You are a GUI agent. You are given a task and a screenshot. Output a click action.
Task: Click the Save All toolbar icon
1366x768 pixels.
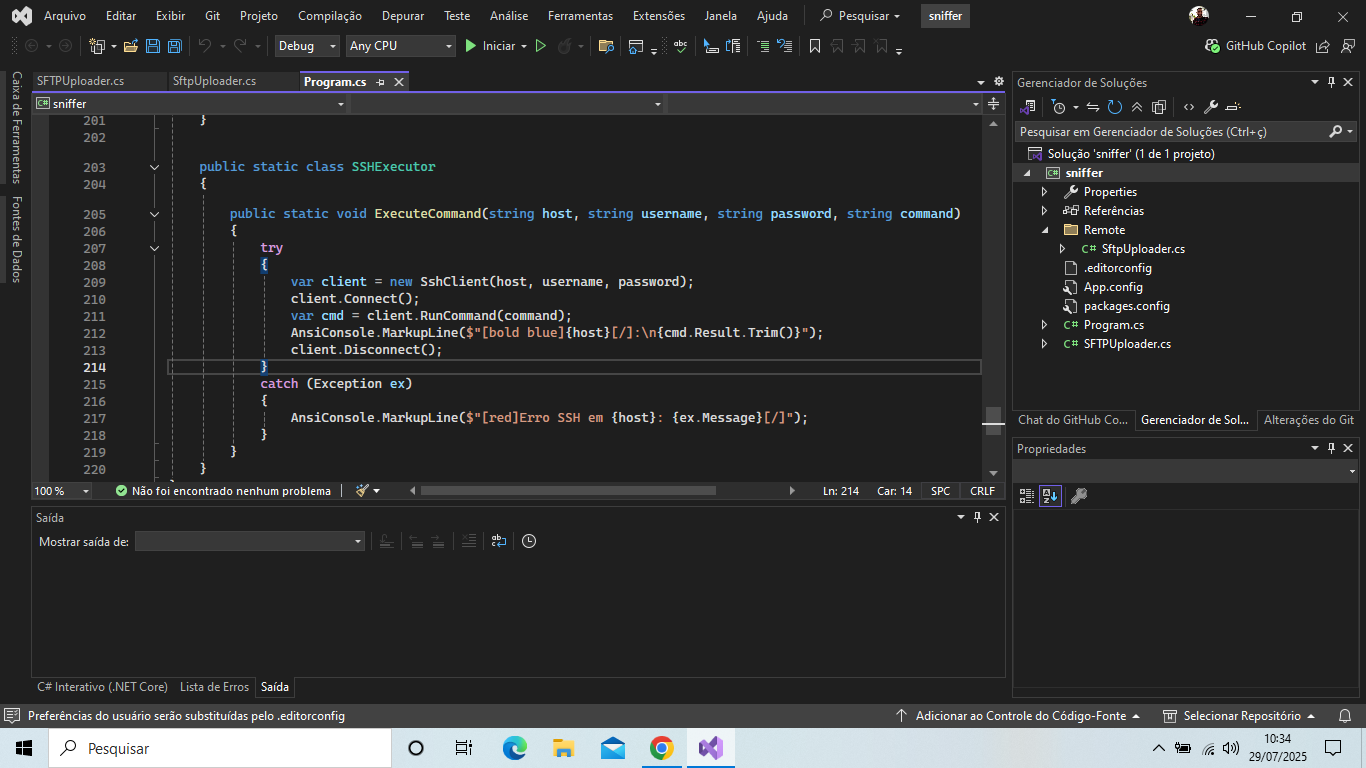pos(174,46)
